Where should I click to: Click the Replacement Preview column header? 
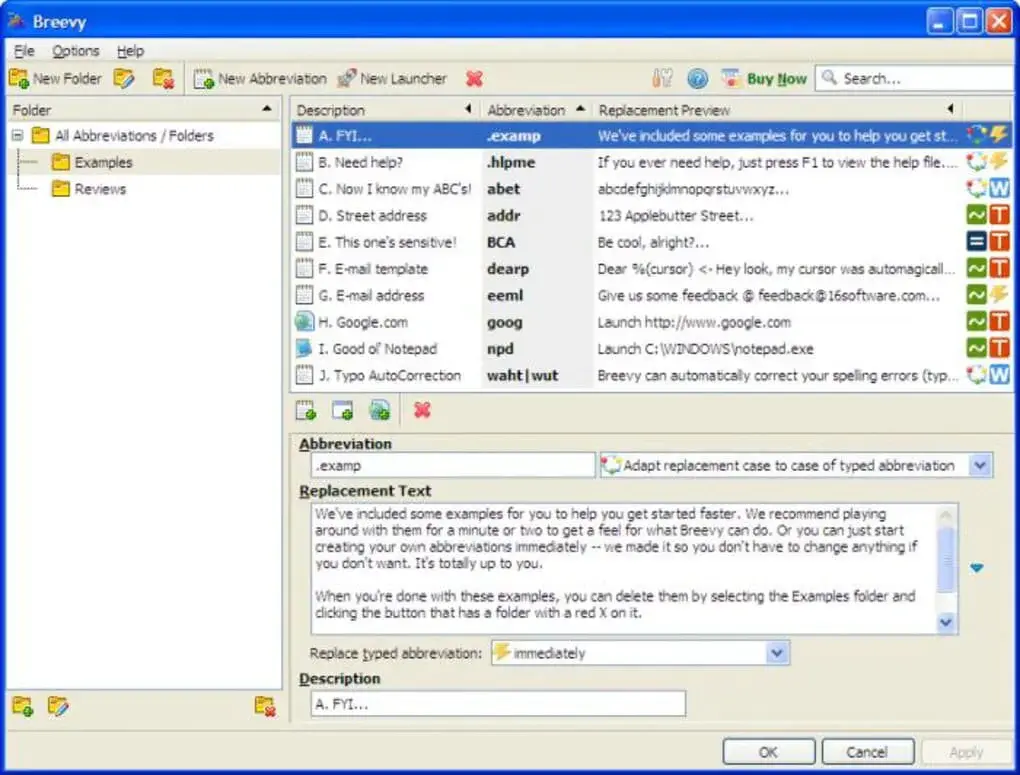pos(777,110)
